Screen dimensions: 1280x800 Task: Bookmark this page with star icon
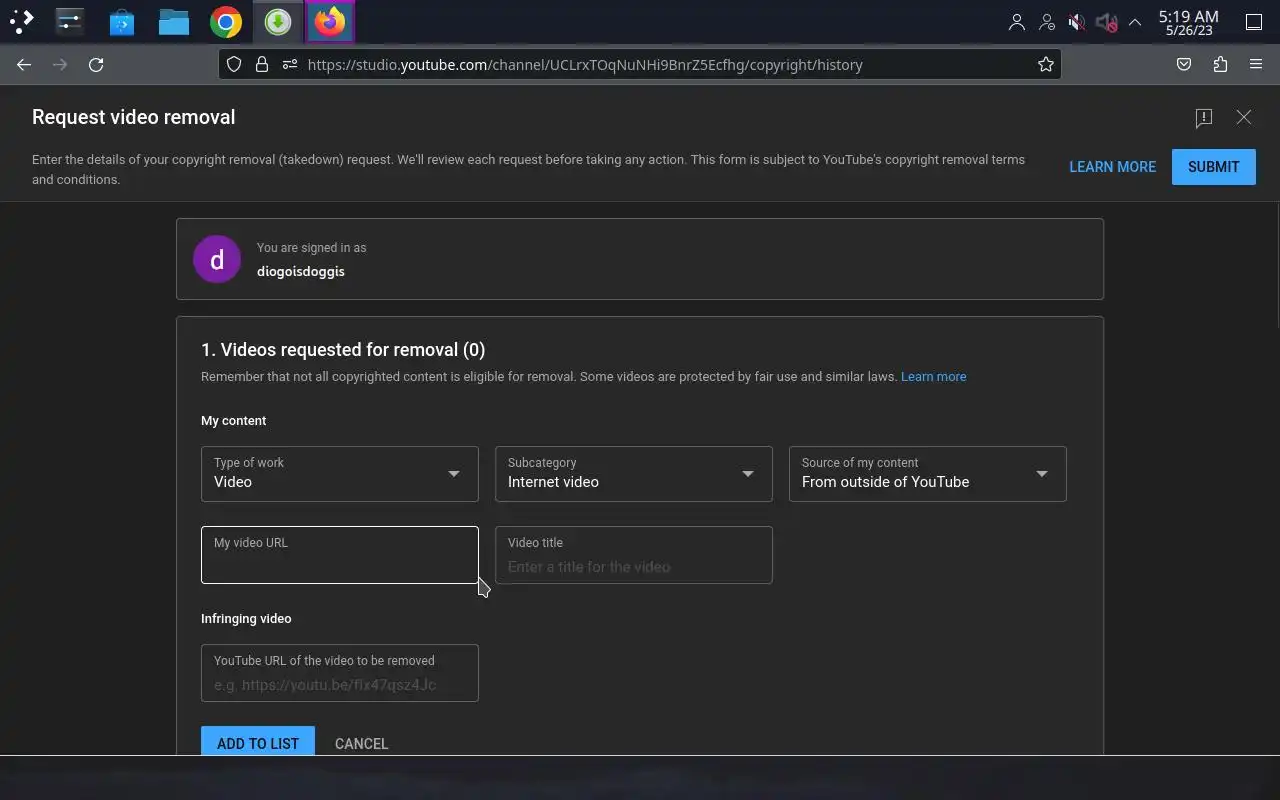[1045, 64]
